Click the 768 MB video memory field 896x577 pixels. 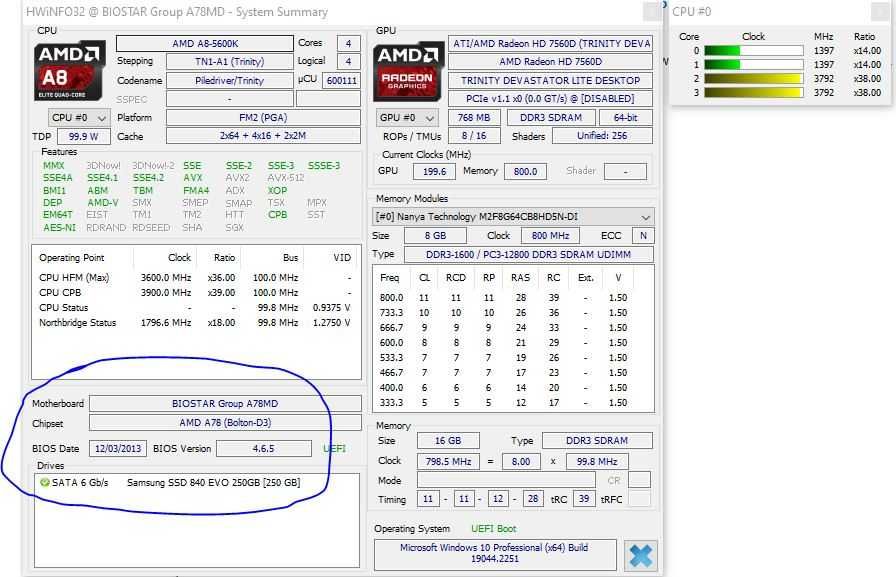474,118
